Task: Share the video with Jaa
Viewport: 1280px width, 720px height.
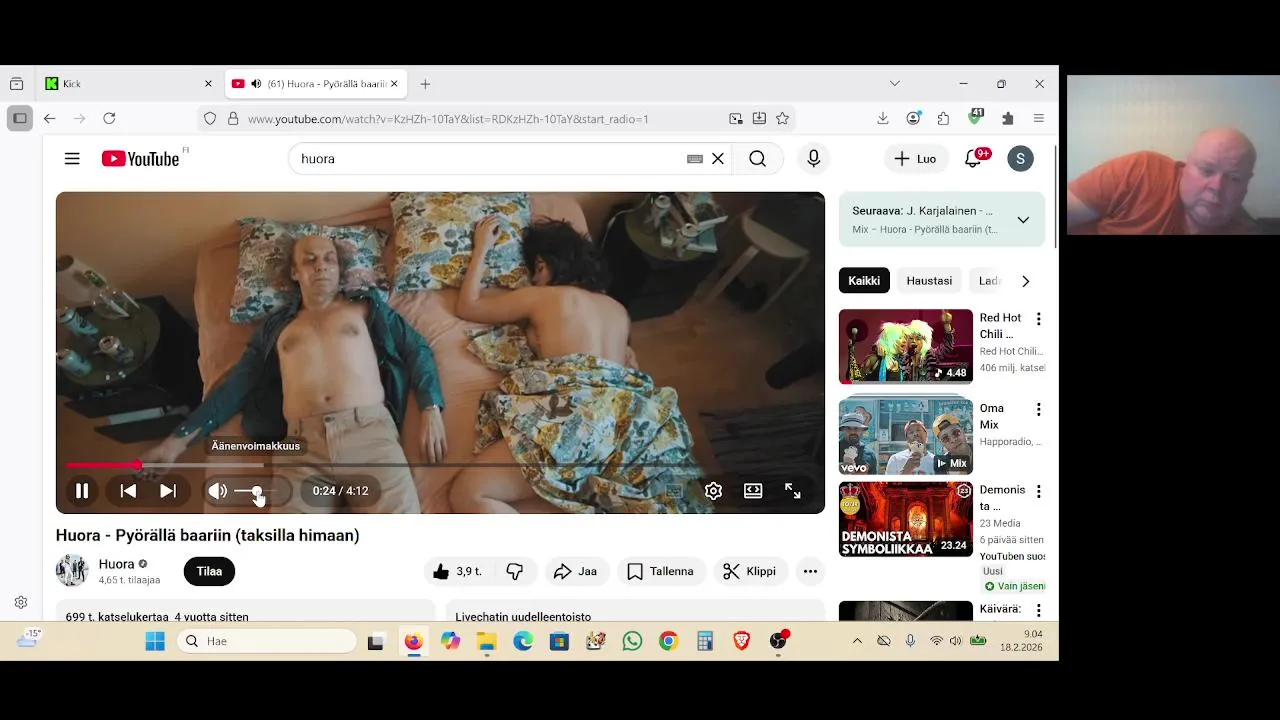Action: coord(576,571)
